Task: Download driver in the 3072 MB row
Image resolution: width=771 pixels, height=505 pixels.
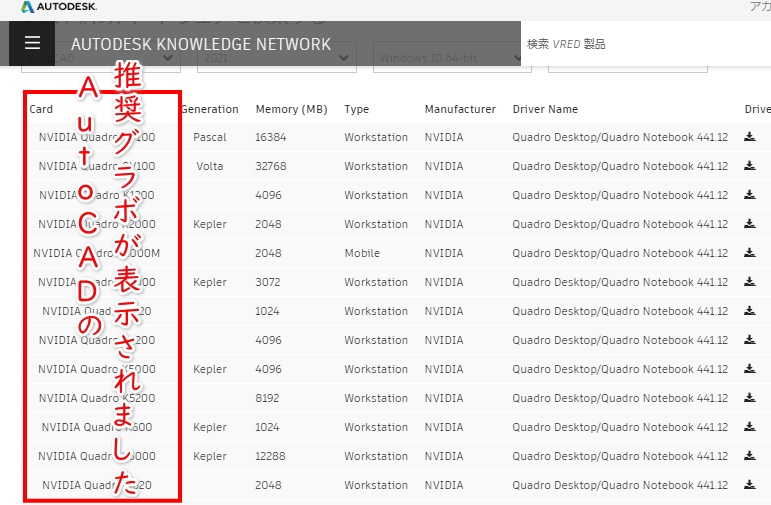Action: 749,282
